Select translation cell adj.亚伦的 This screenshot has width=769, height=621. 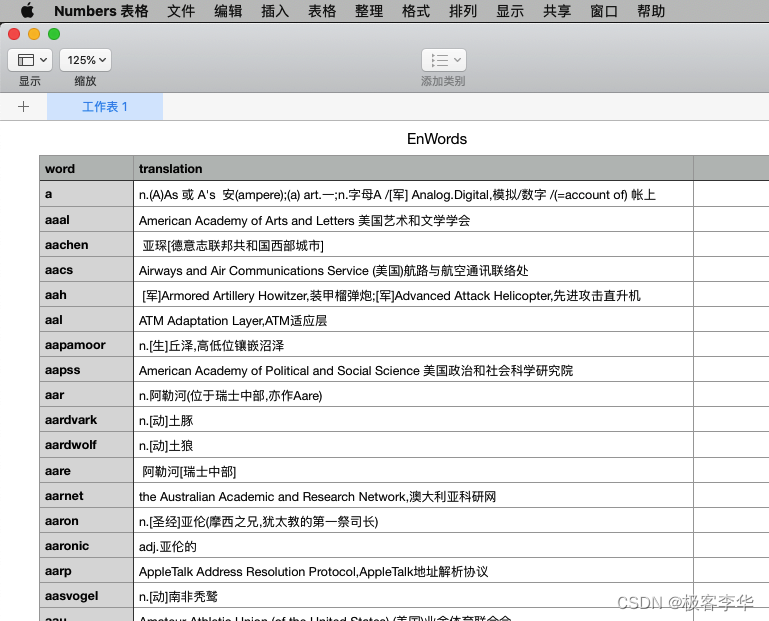click(x=413, y=545)
